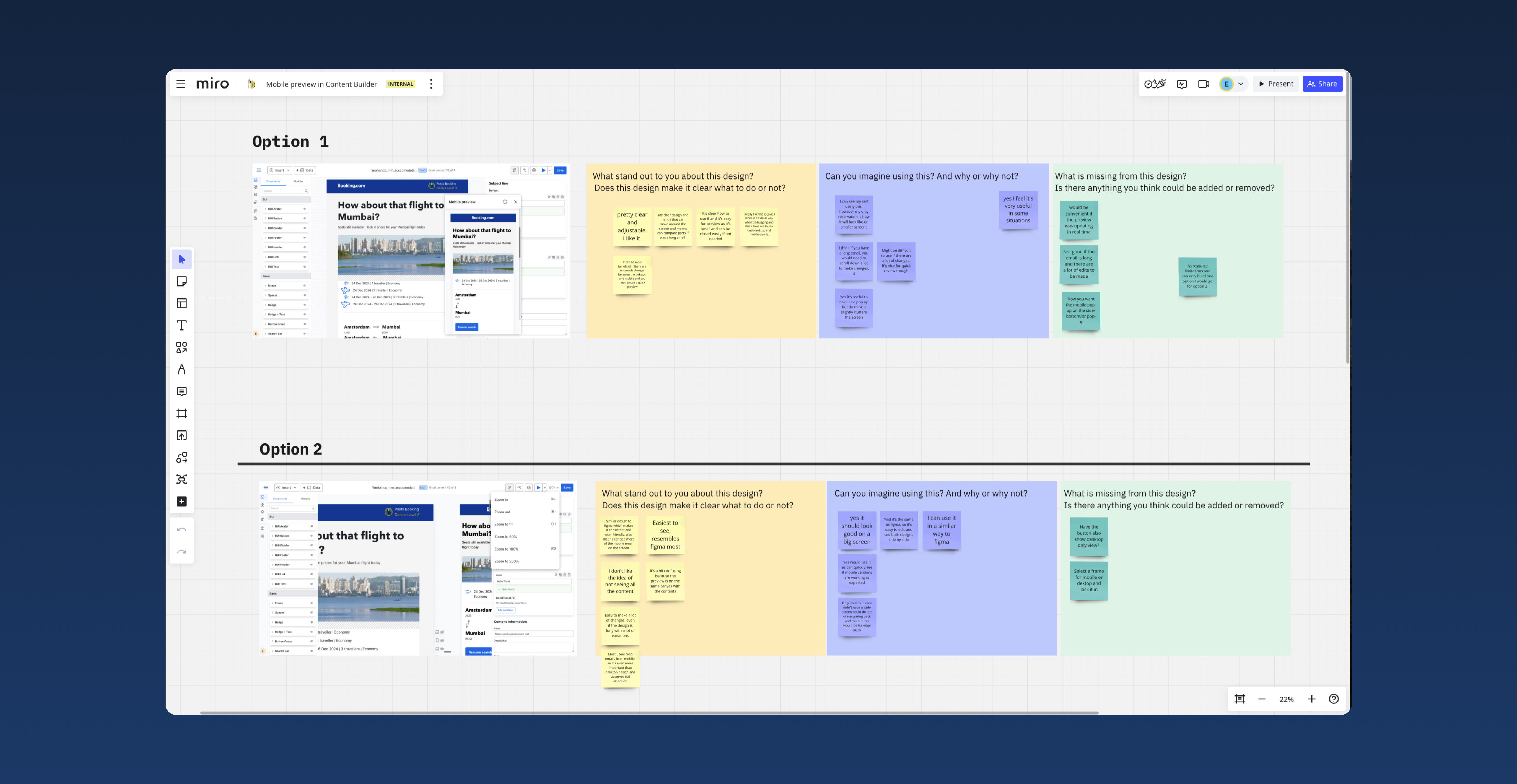Select the black divider line under Option 2

click(774, 464)
